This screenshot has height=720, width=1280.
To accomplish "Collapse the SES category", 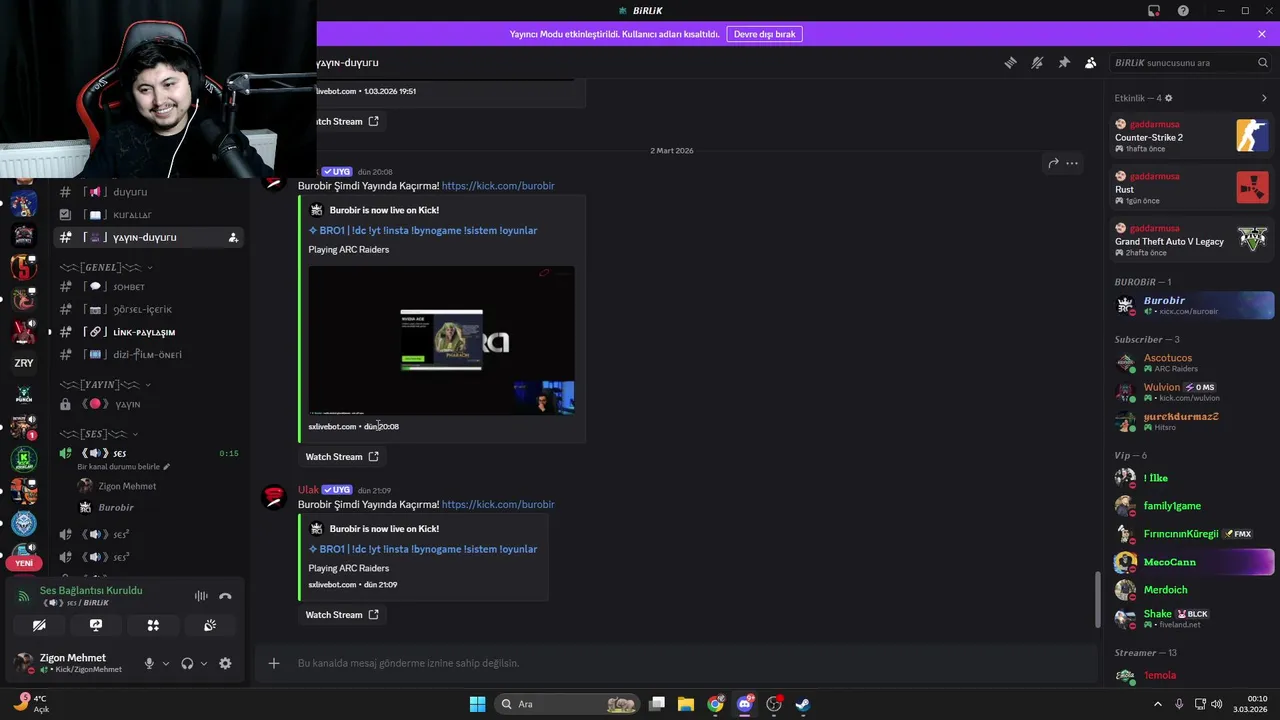I will [98, 433].
